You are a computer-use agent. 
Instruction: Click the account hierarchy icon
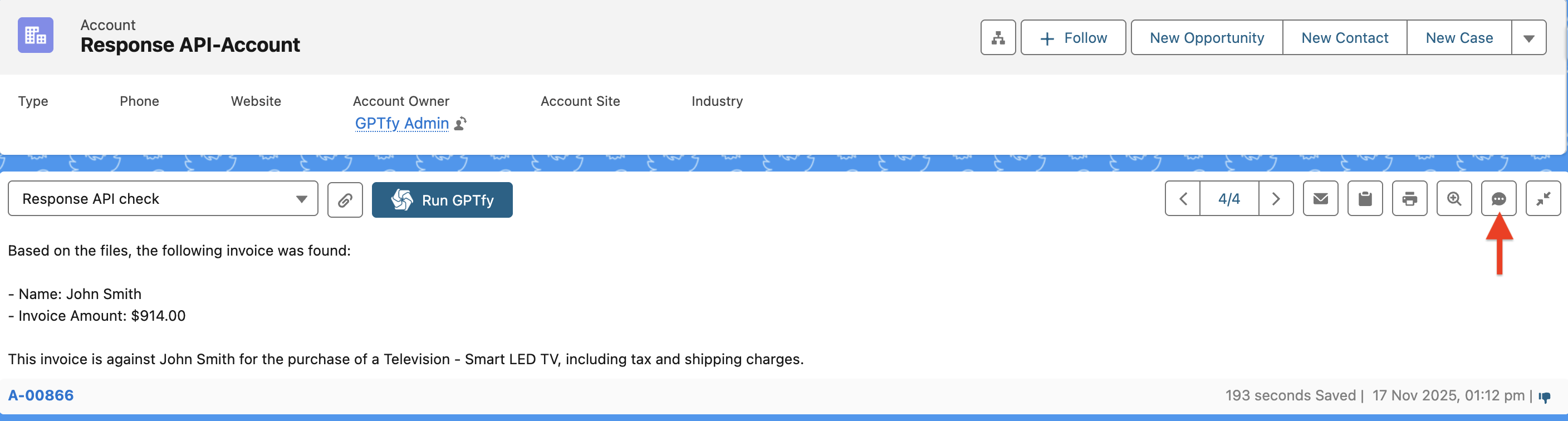[x=998, y=38]
